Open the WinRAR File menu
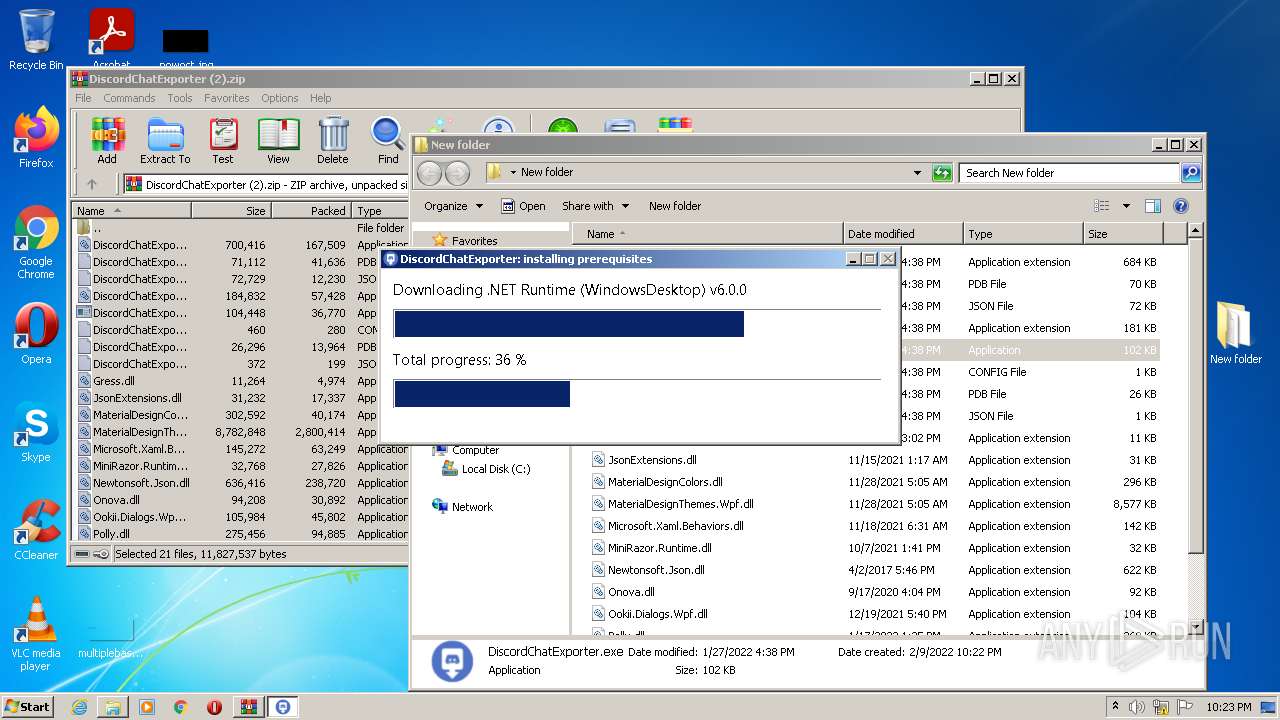The height and width of the screenshot is (720, 1280). tap(83, 98)
